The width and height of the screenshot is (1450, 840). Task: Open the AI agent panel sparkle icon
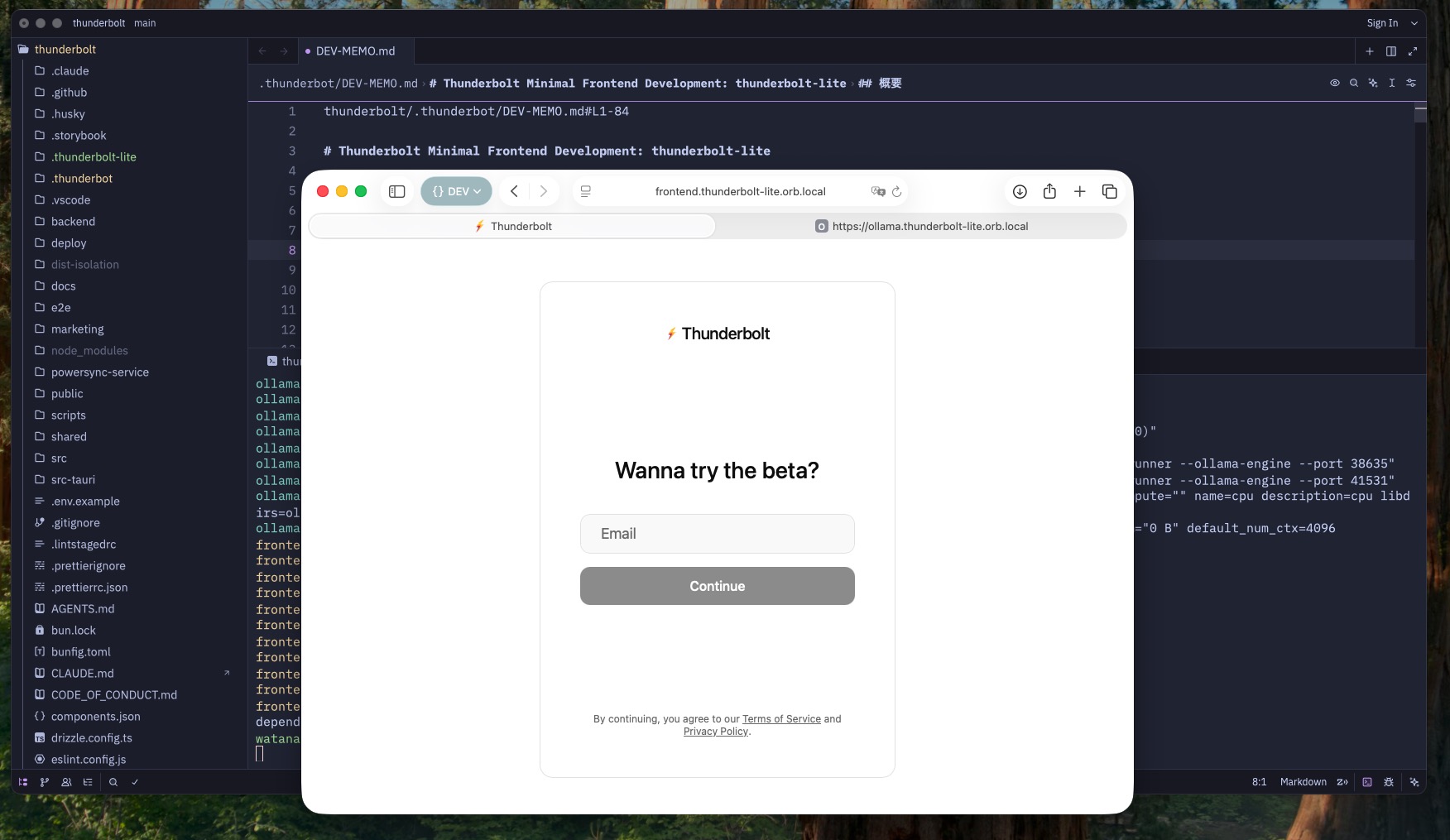click(x=1414, y=782)
